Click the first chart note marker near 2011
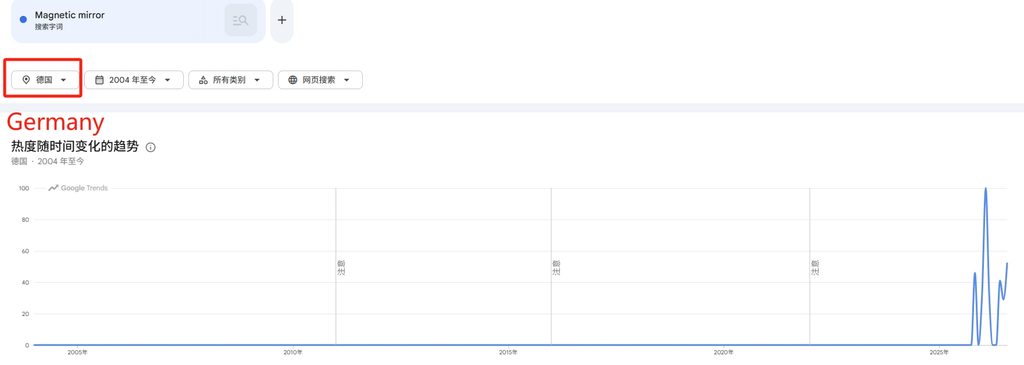 (x=341, y=268)
